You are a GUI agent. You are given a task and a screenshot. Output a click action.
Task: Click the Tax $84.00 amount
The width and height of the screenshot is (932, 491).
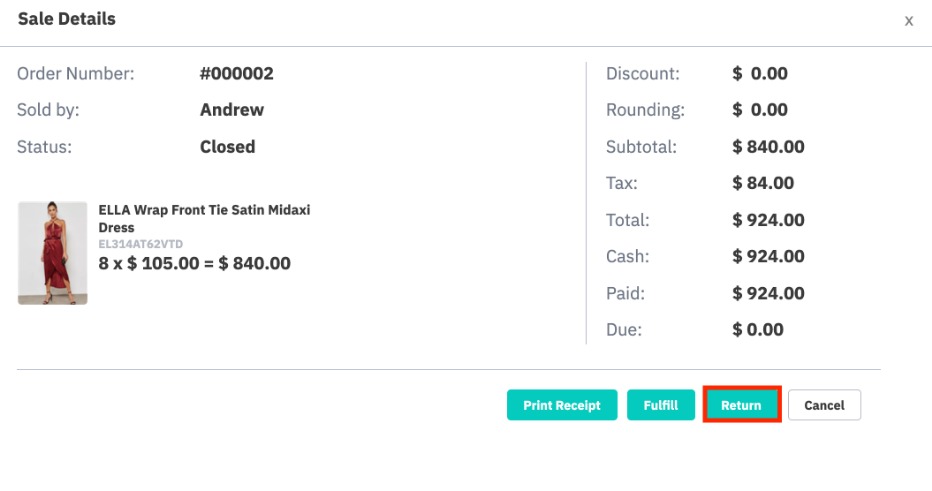point(763,182)
